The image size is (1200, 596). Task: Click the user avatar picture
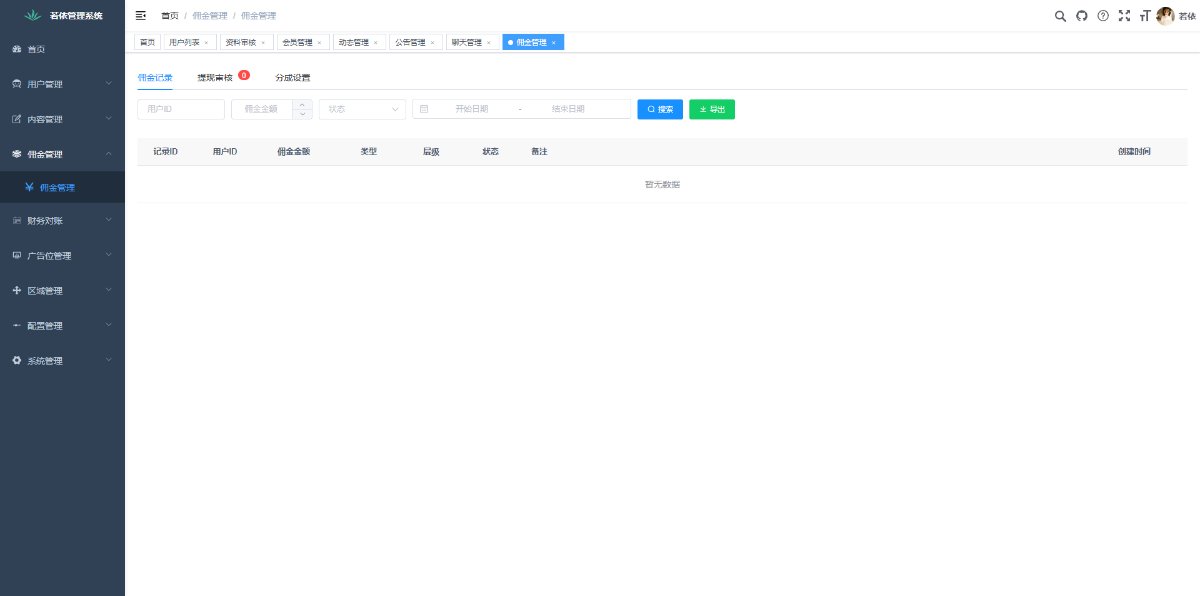tap(1165, 16)
